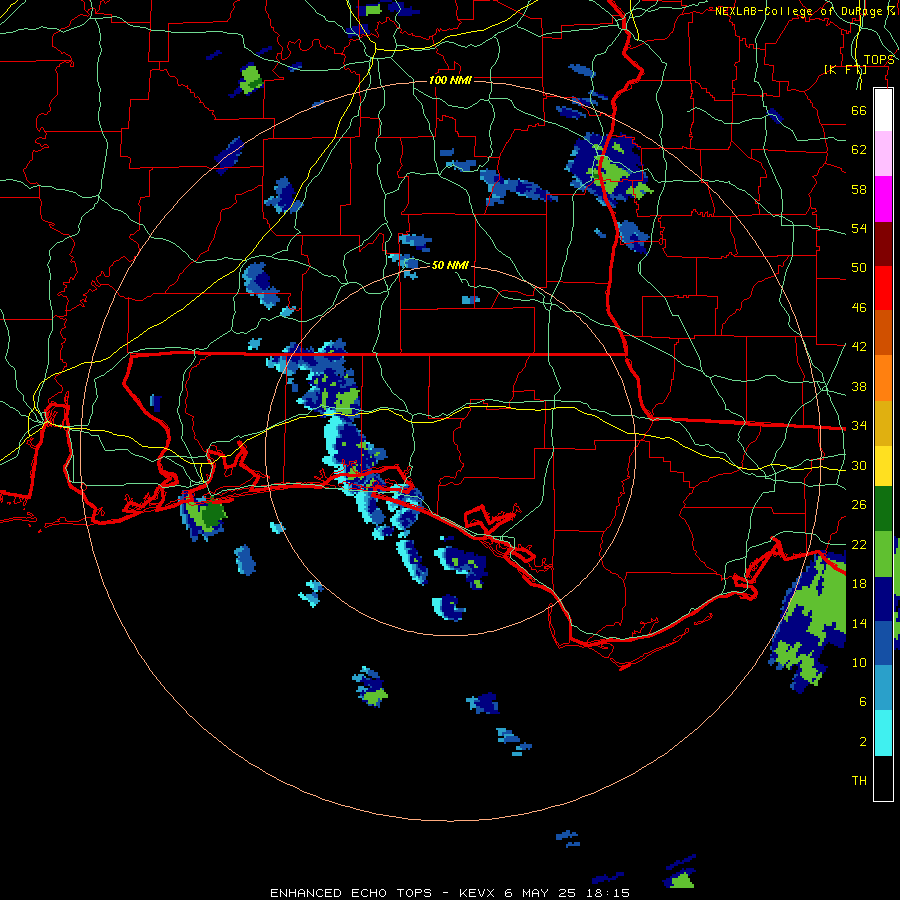
Task: Click the legend value "30"
Action: (859, 465)
